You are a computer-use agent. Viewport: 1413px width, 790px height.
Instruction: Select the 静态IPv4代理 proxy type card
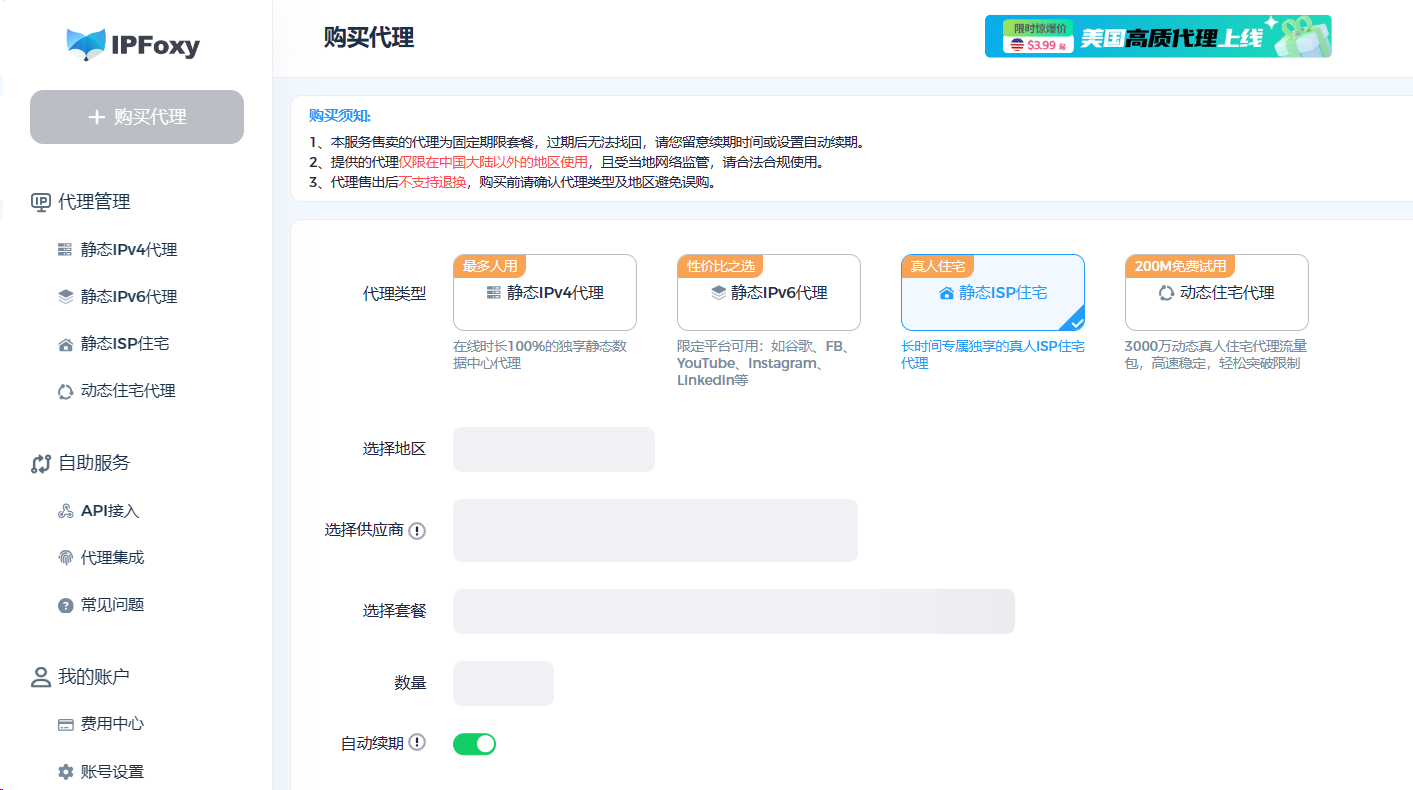click(544, 293)
